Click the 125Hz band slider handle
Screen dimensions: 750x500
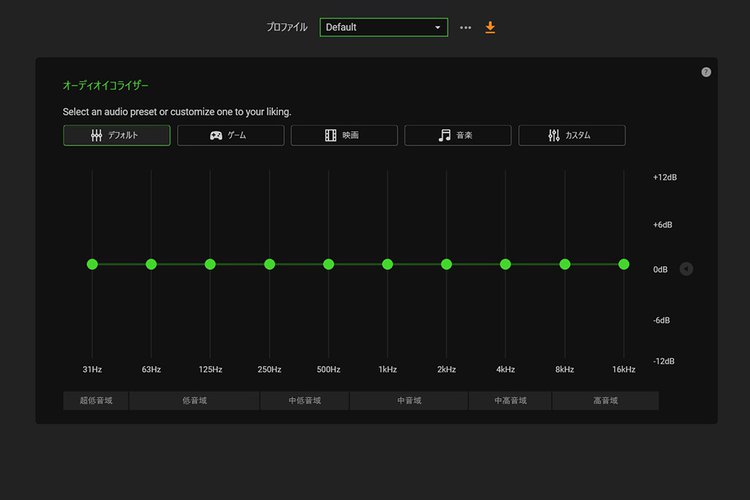tap(210, 264)
